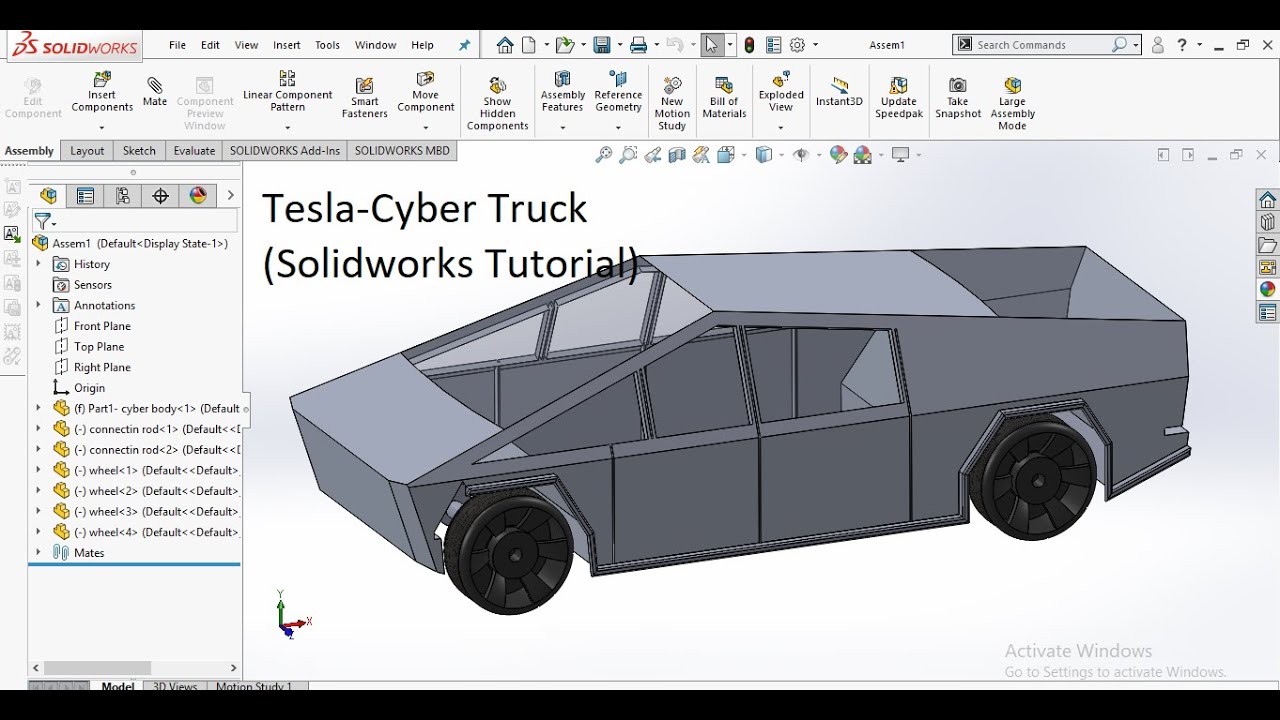Expand Linear Component Pattern dropdown arrow
Screen dimensions: 1280x720
pyautogui.click(x=287, y=128)
